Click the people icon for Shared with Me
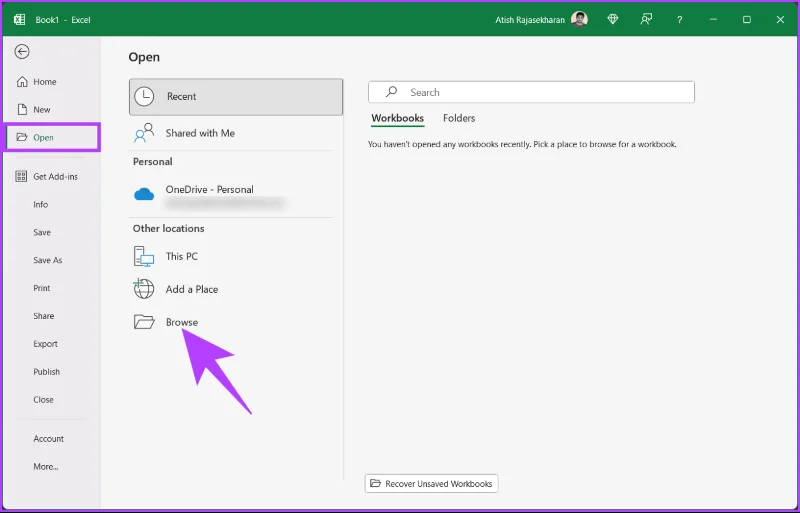The image size is (800, 513). click(x=144, y=133)
